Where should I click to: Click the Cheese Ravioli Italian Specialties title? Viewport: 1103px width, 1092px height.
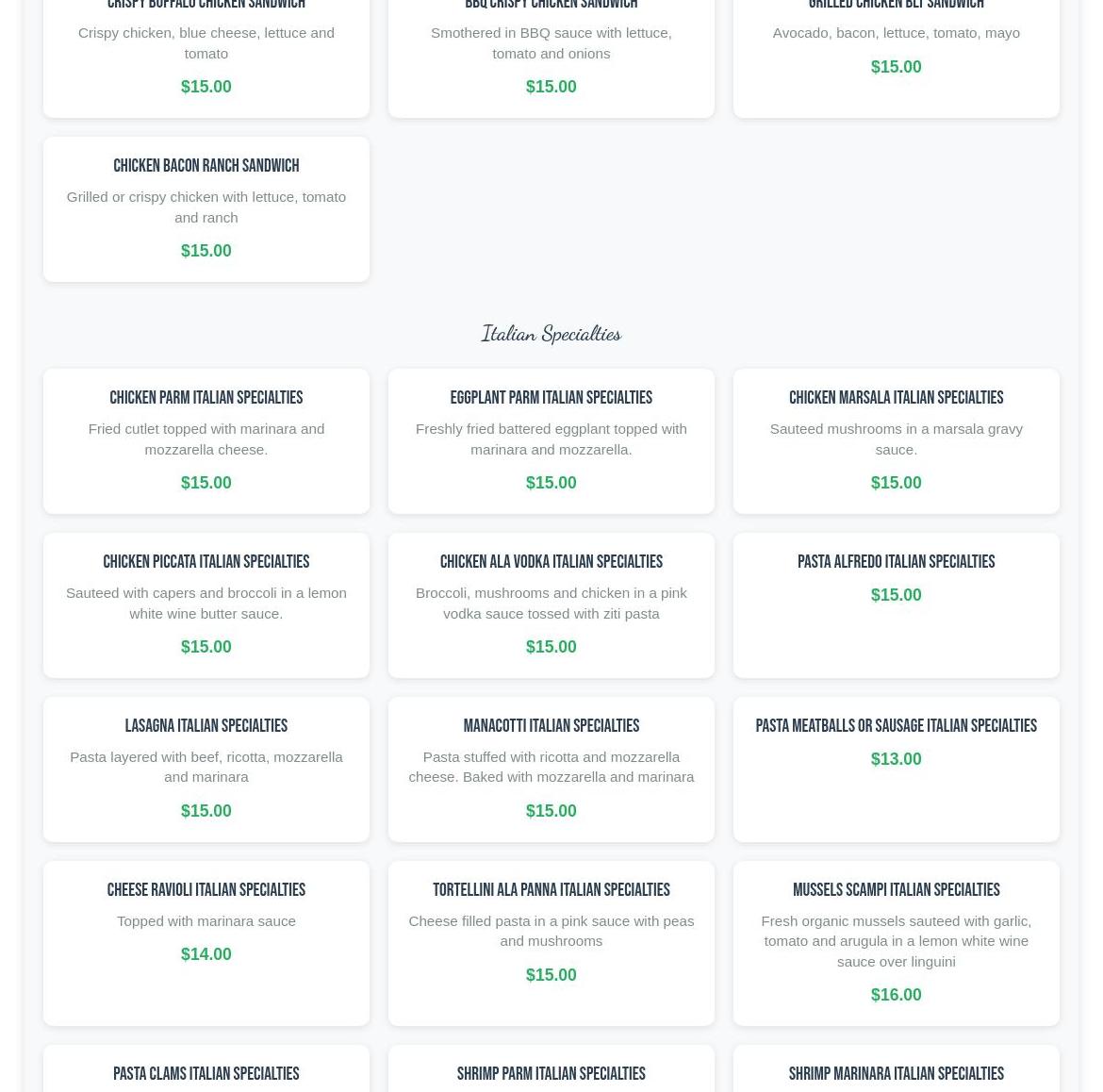[206, 890]
